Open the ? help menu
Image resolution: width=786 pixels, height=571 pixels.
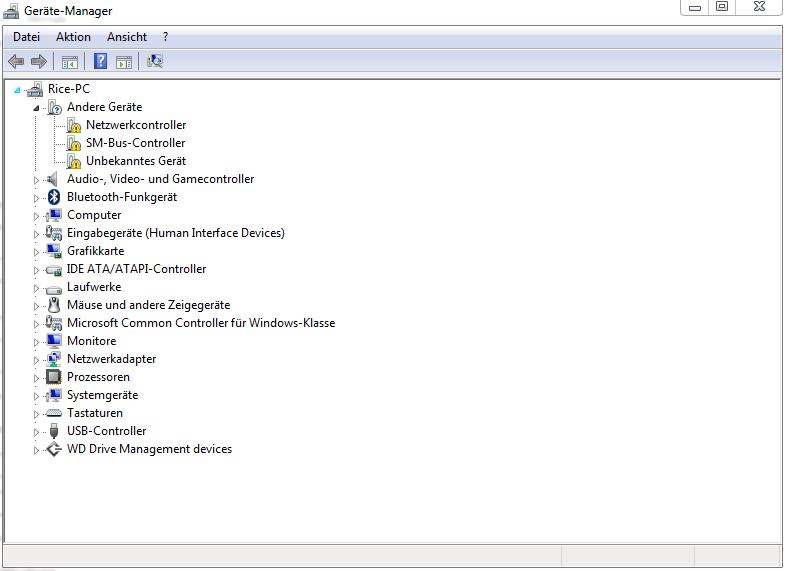tap(165, 37)
